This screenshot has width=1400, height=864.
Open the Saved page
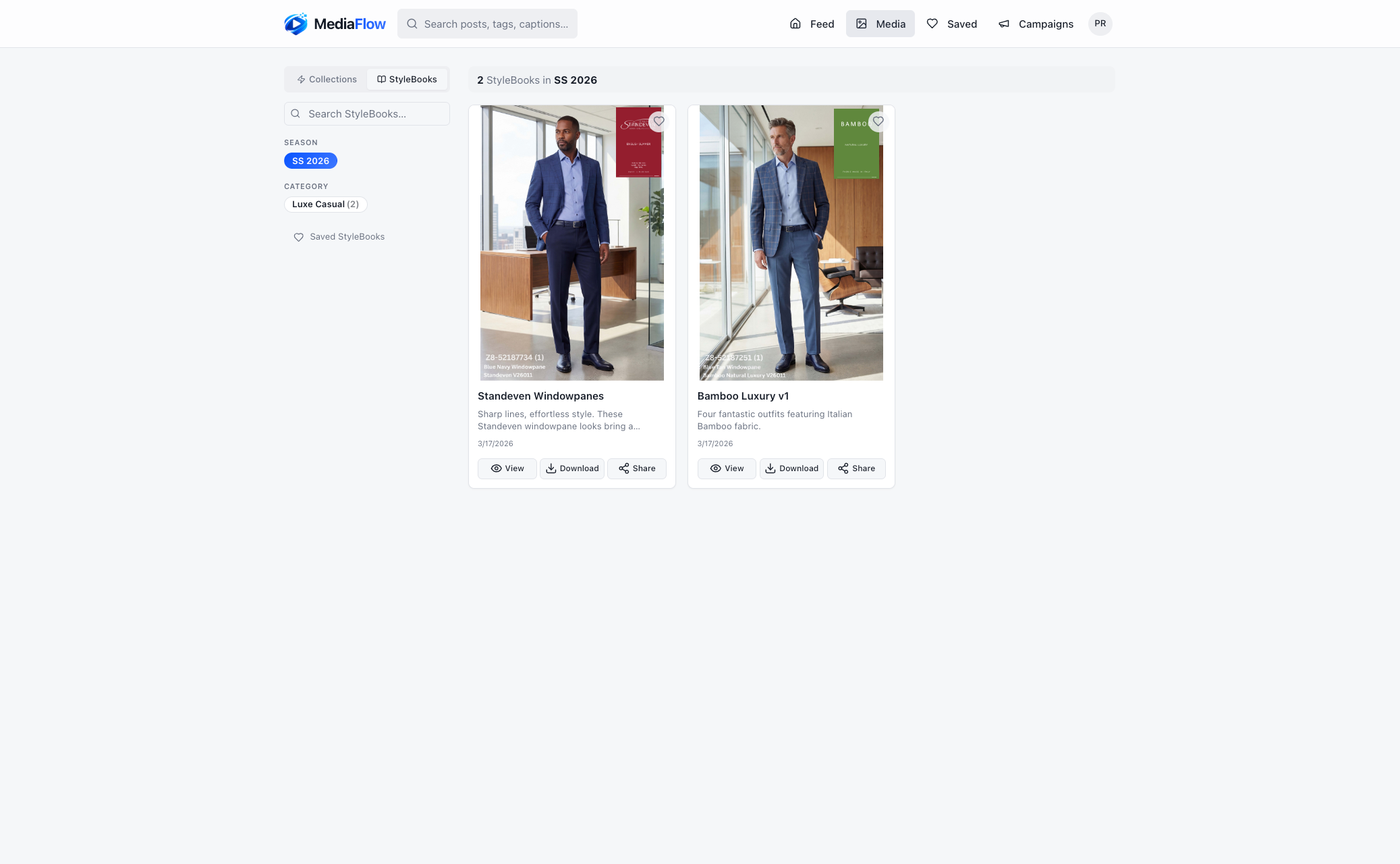tap(952, 24)
